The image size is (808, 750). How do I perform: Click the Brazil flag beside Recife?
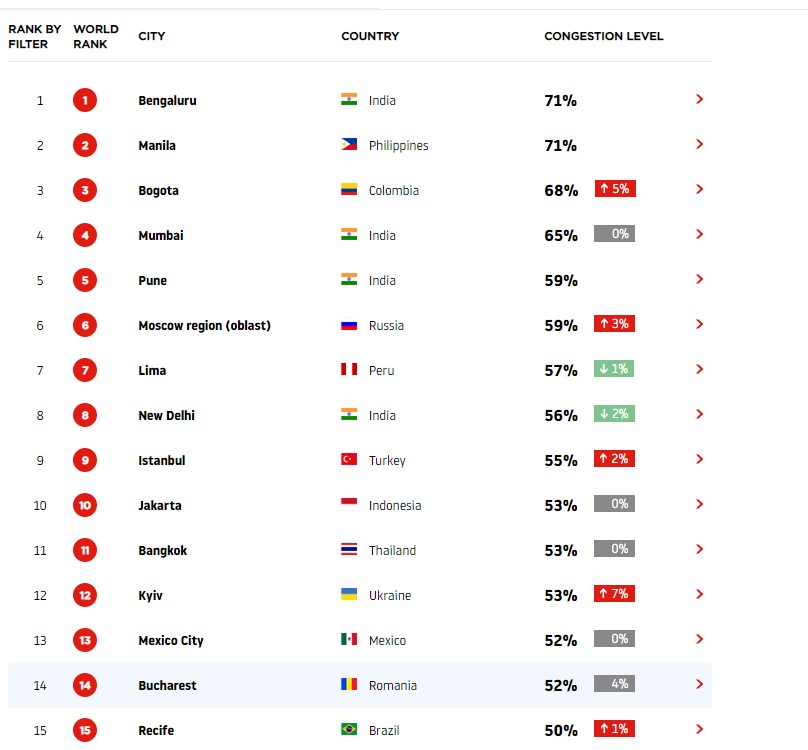[x=349, y=730]
